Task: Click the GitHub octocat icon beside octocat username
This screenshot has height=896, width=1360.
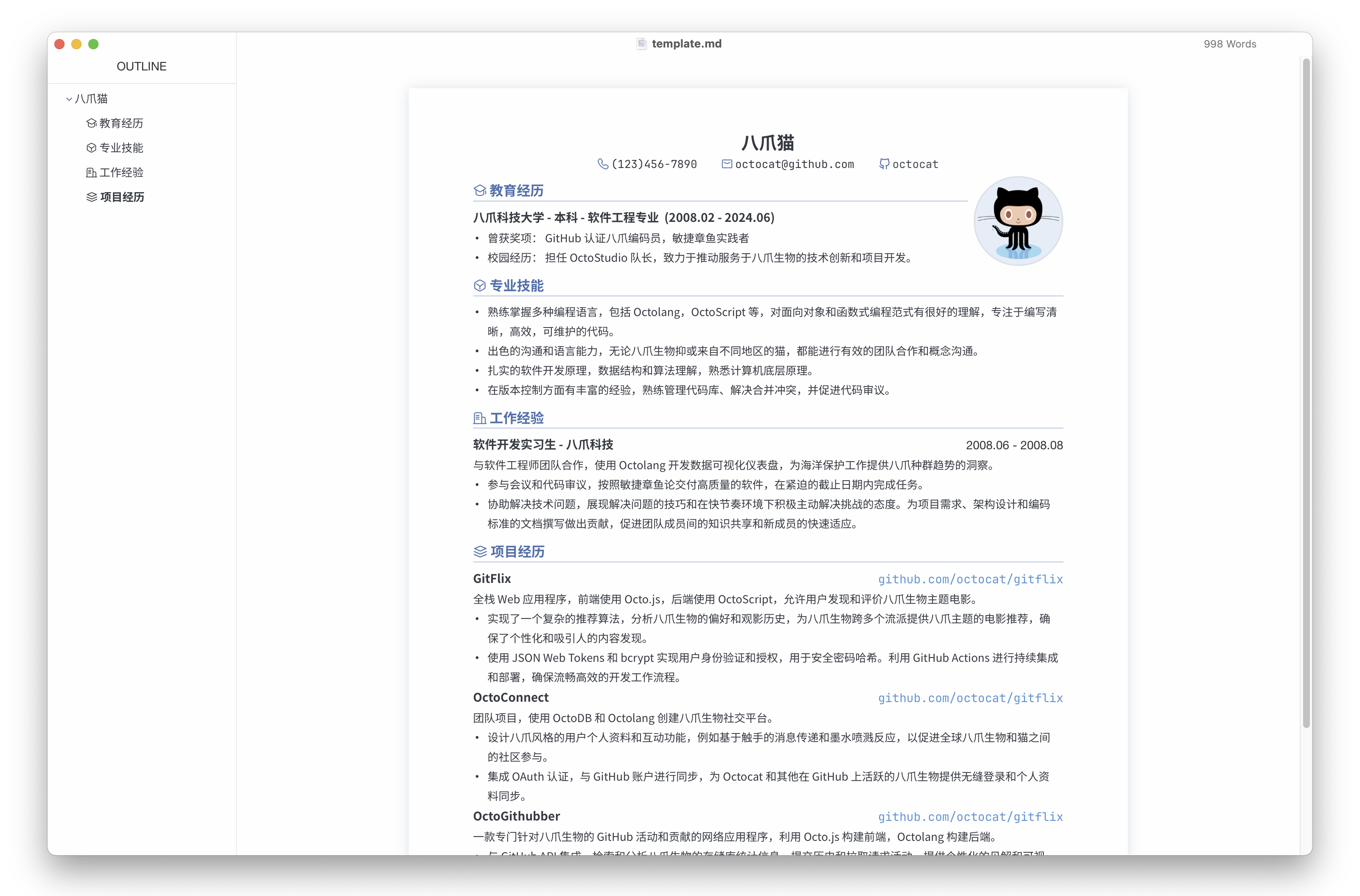Action: coord(884,164)
